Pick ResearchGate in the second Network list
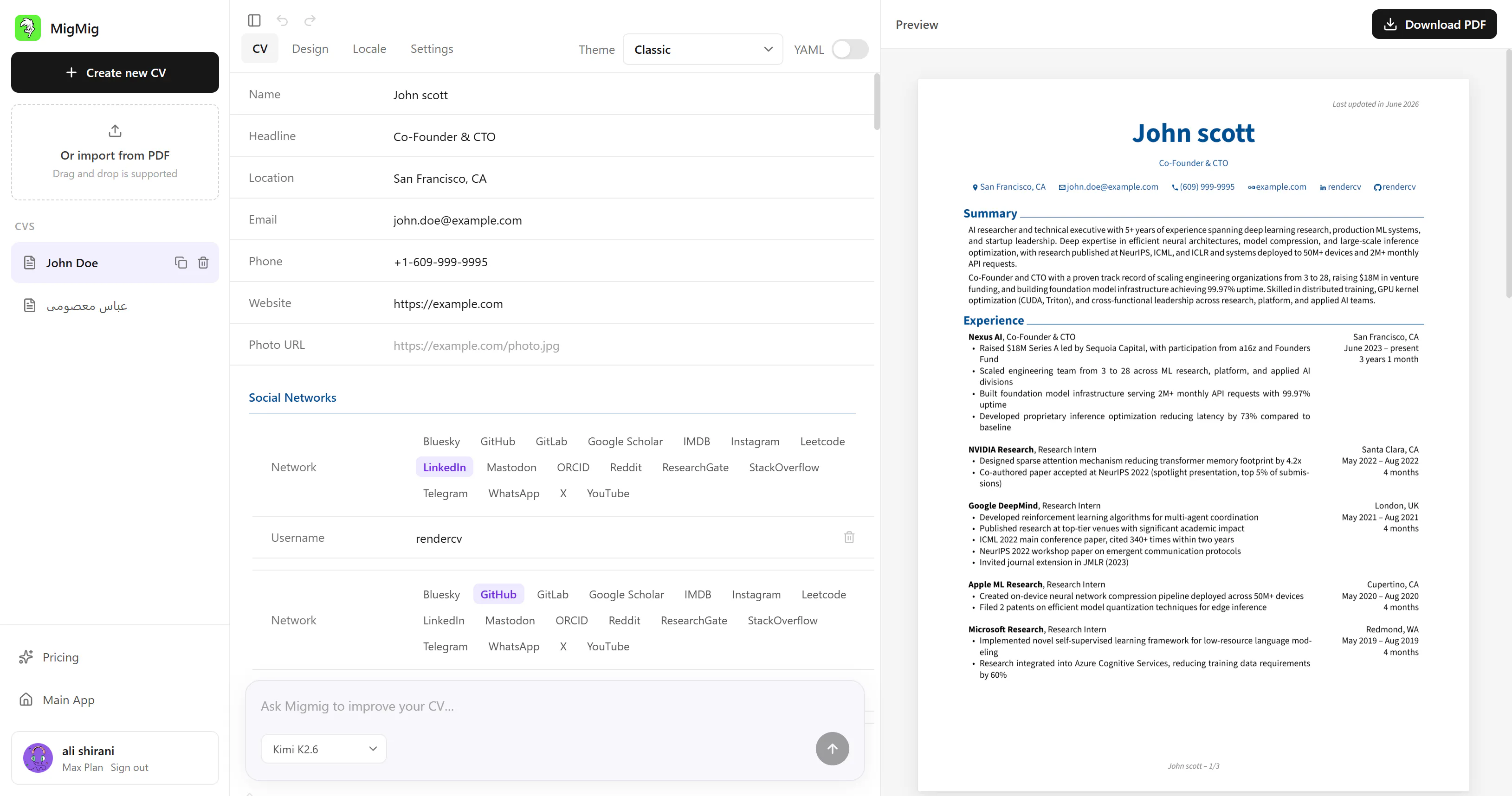 (694, 621)
